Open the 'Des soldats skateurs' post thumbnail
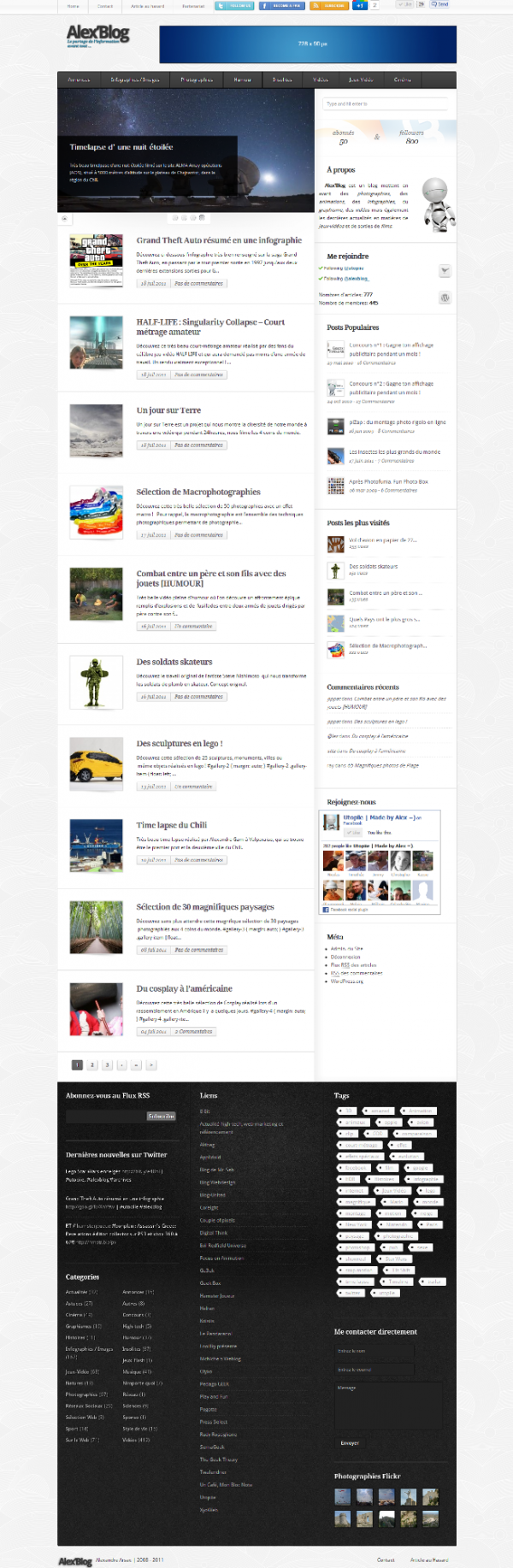 point(97,681)
